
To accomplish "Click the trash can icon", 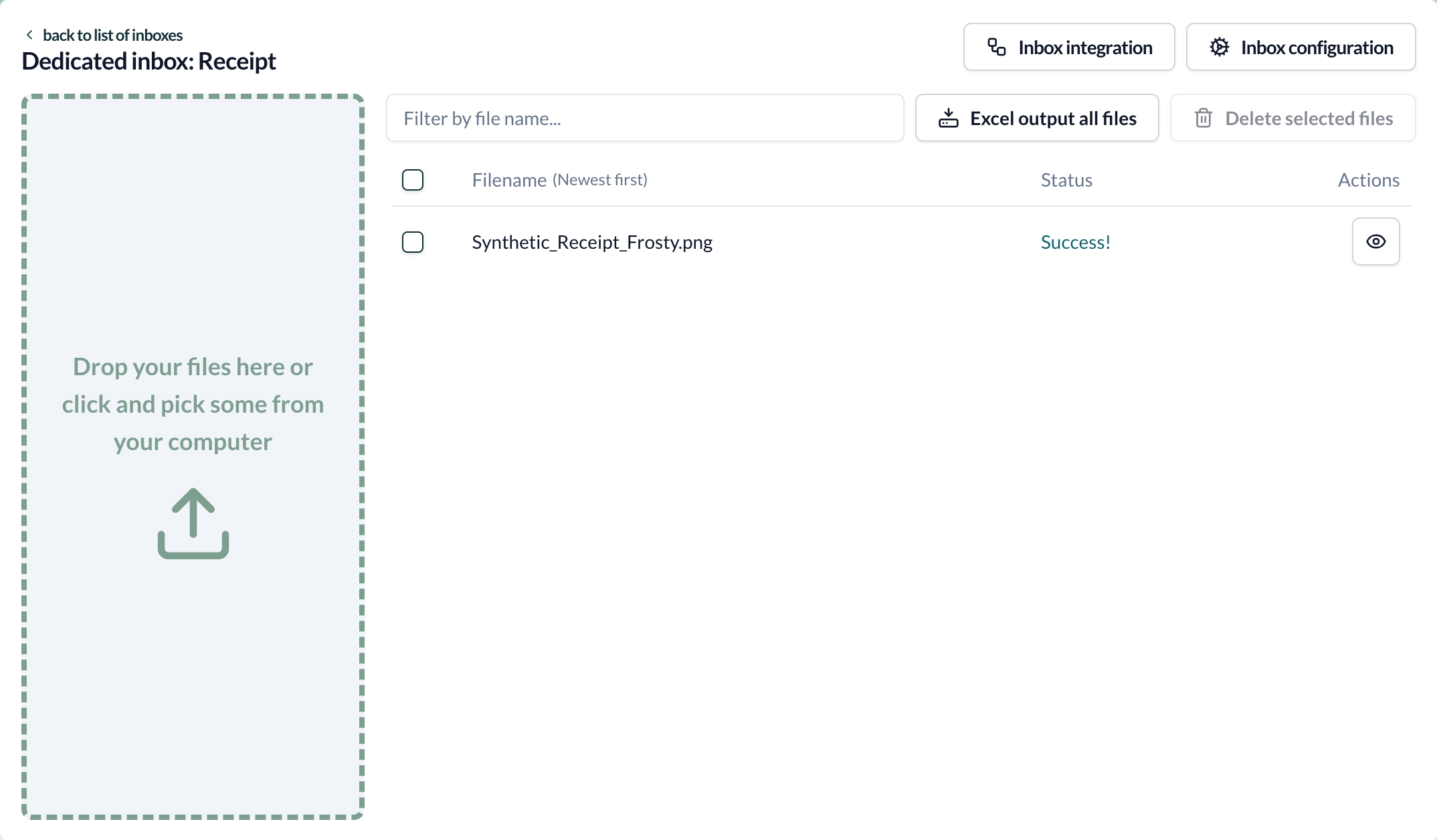I will (x=1203, y=118).
